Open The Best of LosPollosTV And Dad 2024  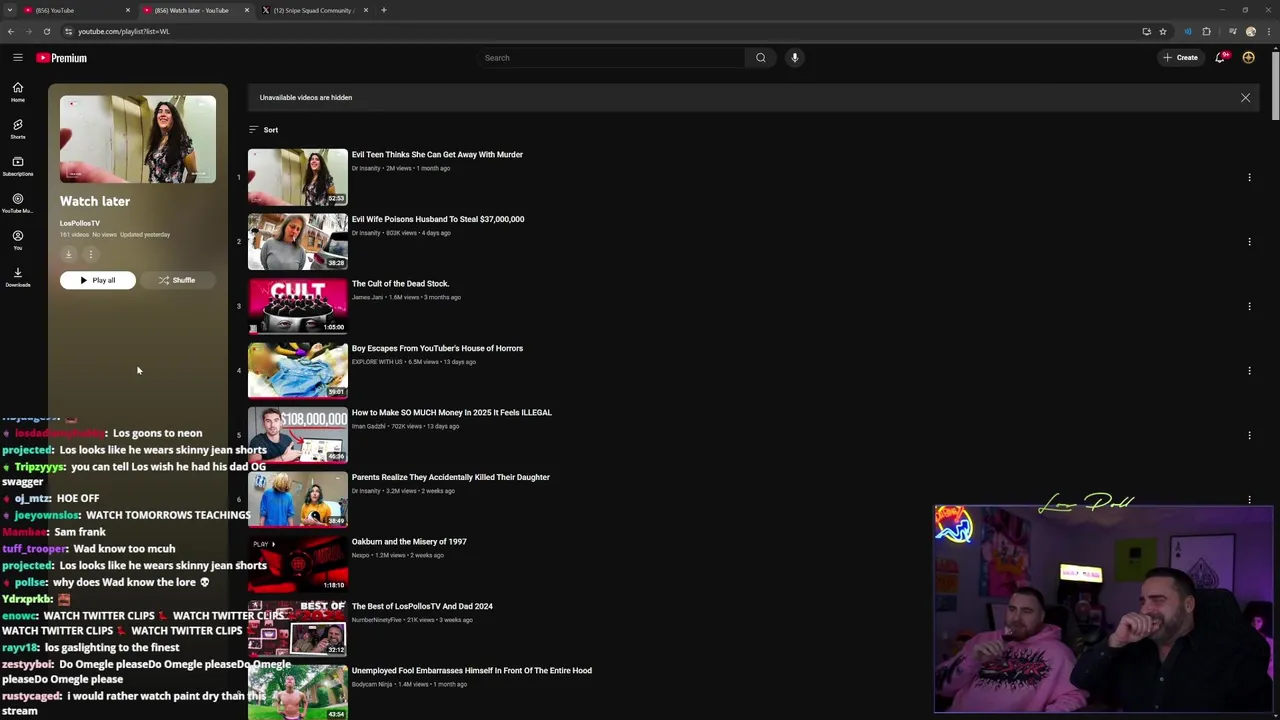click(x=422, y=606)
